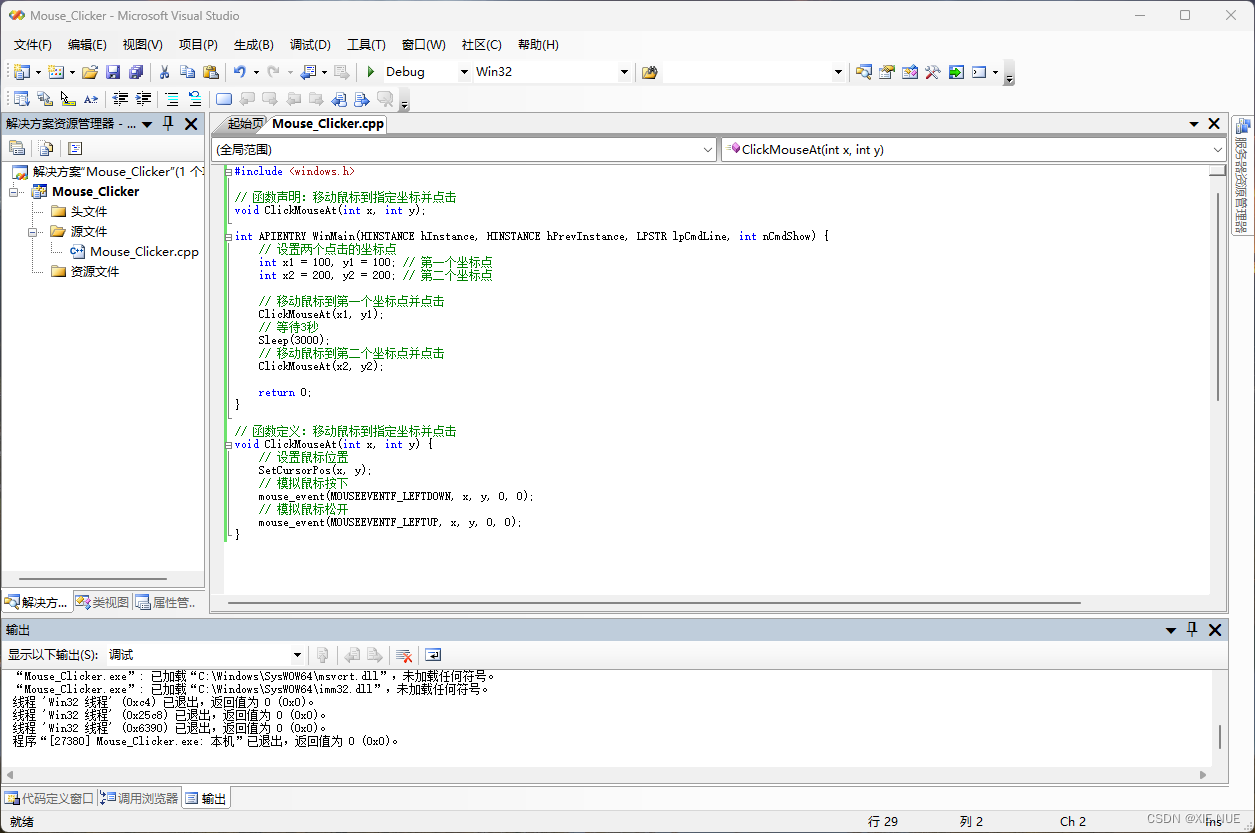Open the active document list arrow
The height and width of the screenshot is (833, 1255).
[1194, 124]
